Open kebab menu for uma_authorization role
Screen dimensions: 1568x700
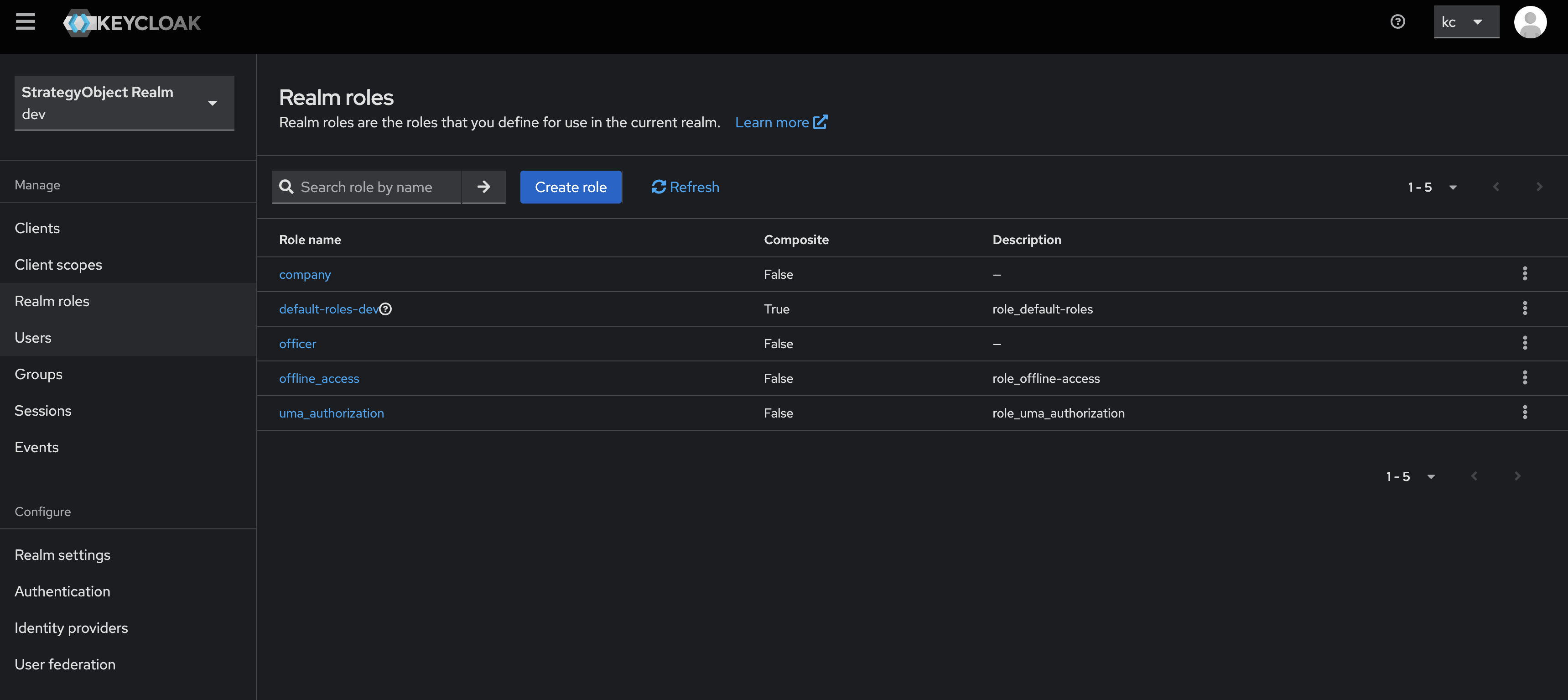click(x=1524, y=413)
